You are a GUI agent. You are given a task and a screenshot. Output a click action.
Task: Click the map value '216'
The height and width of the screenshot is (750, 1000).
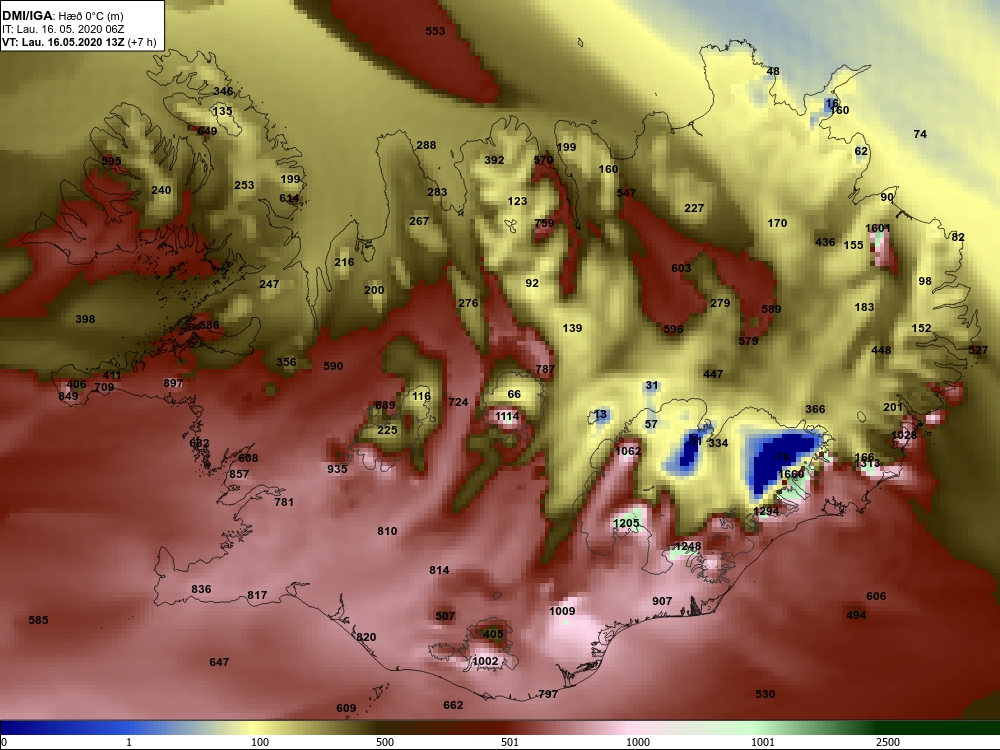[344, 262]
